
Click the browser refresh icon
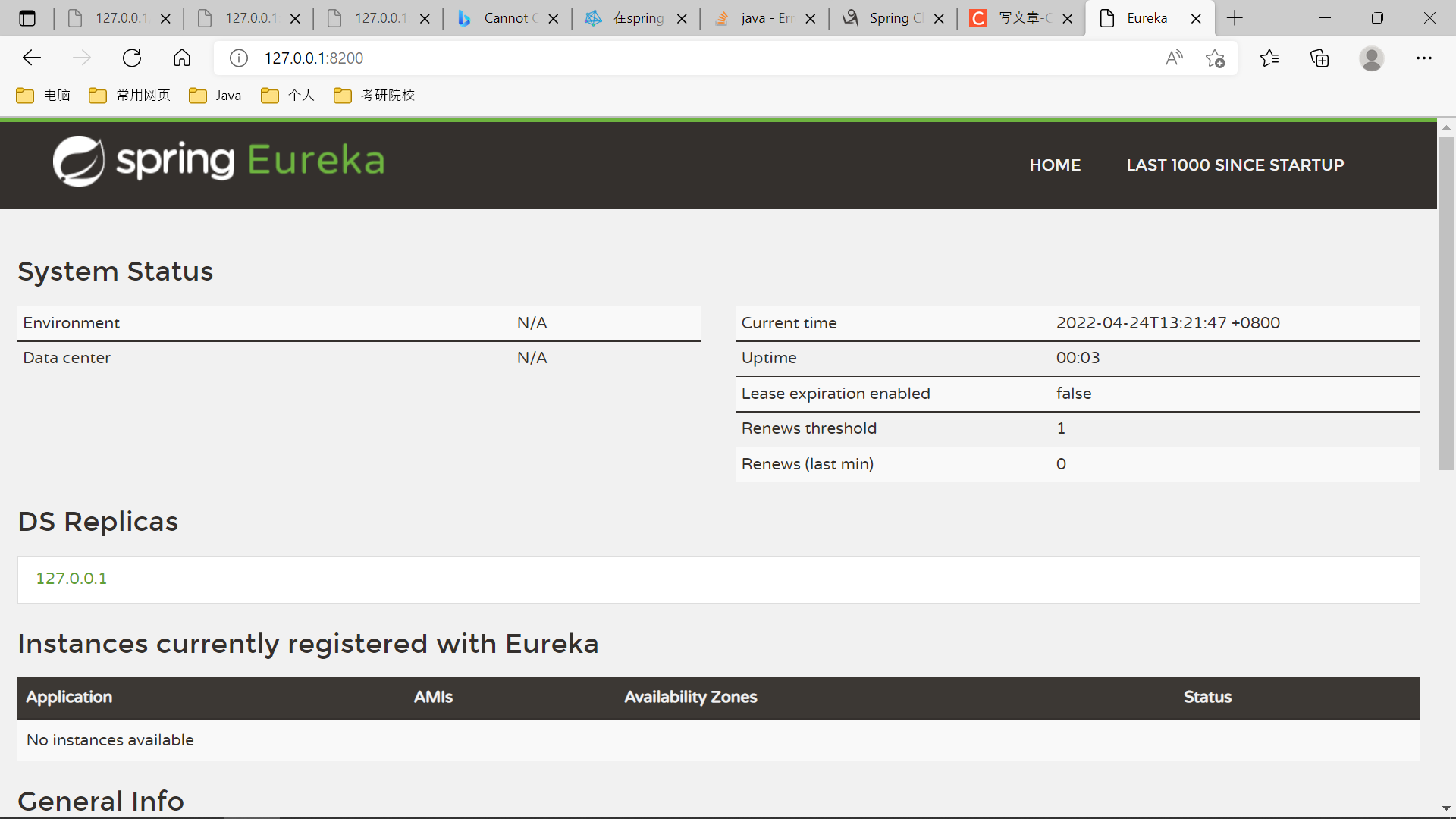click(x=132, y=58)
